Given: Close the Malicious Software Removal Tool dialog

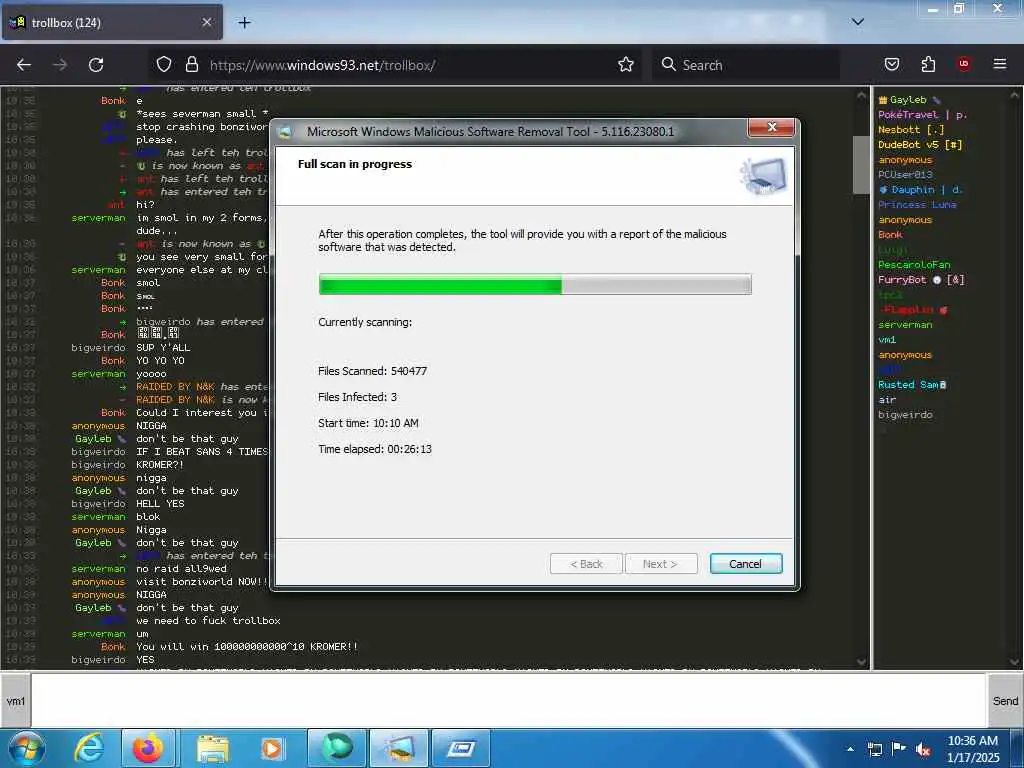Looking at the screenshot, I should tap(771, 127).
